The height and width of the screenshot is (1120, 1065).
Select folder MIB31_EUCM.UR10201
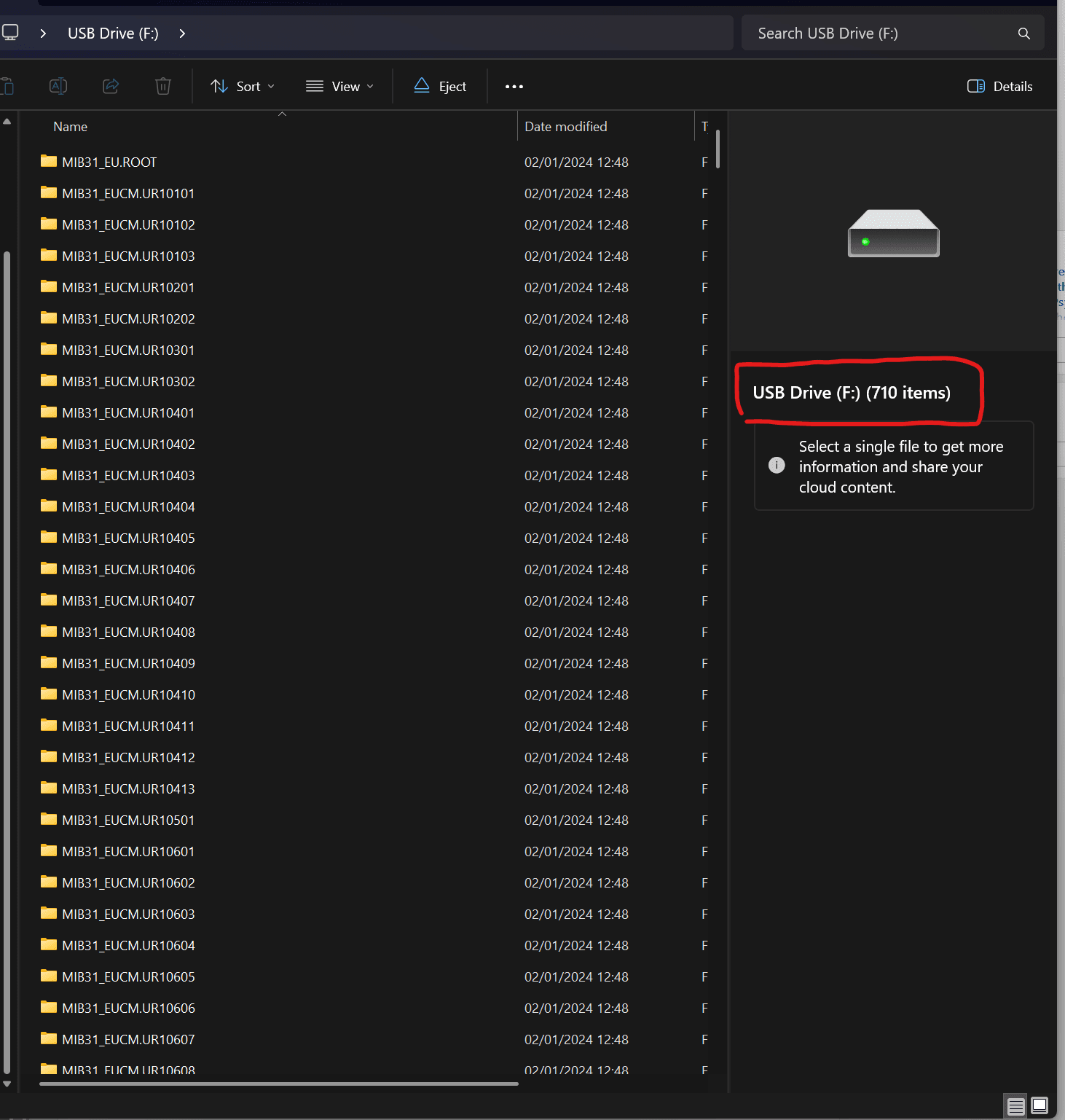(x=128, y=287)
